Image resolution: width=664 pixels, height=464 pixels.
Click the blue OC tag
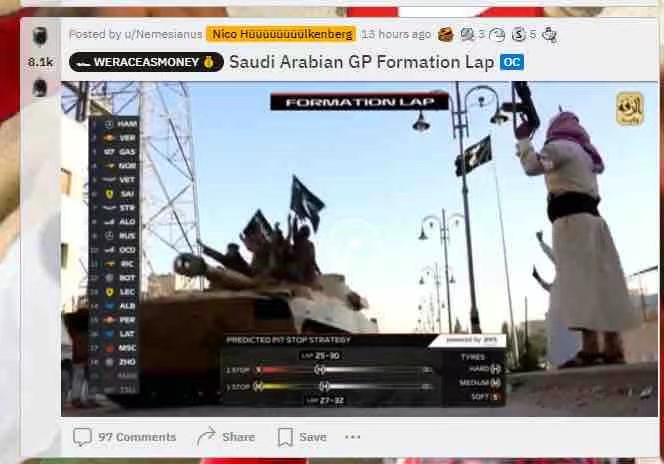pyautogui.click(x=512, y=62)
